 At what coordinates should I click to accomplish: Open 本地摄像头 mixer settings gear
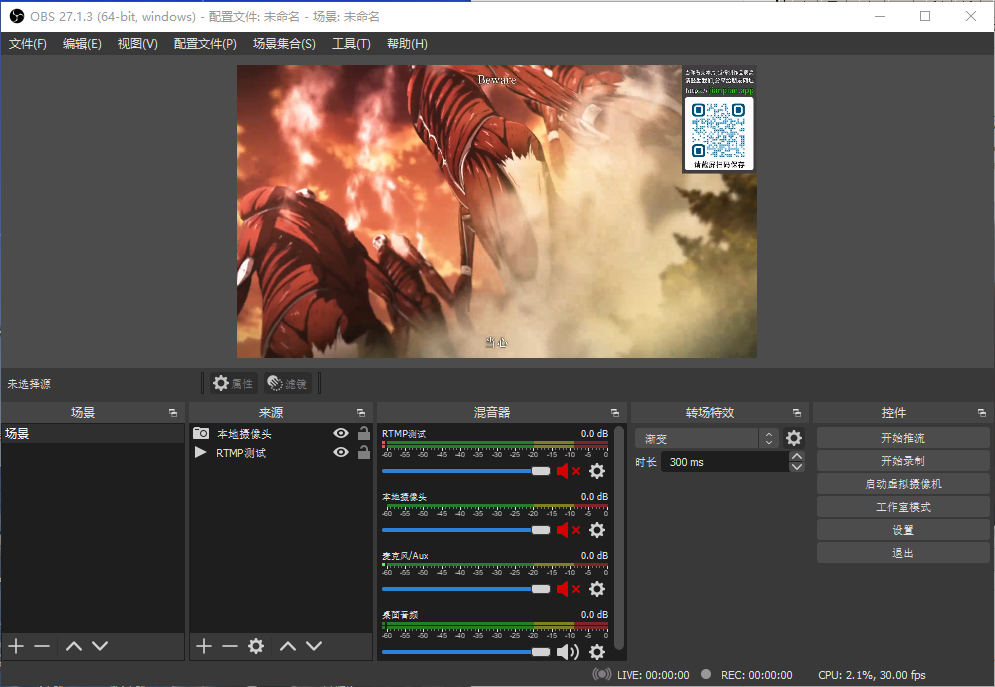[x=597, y=530]
